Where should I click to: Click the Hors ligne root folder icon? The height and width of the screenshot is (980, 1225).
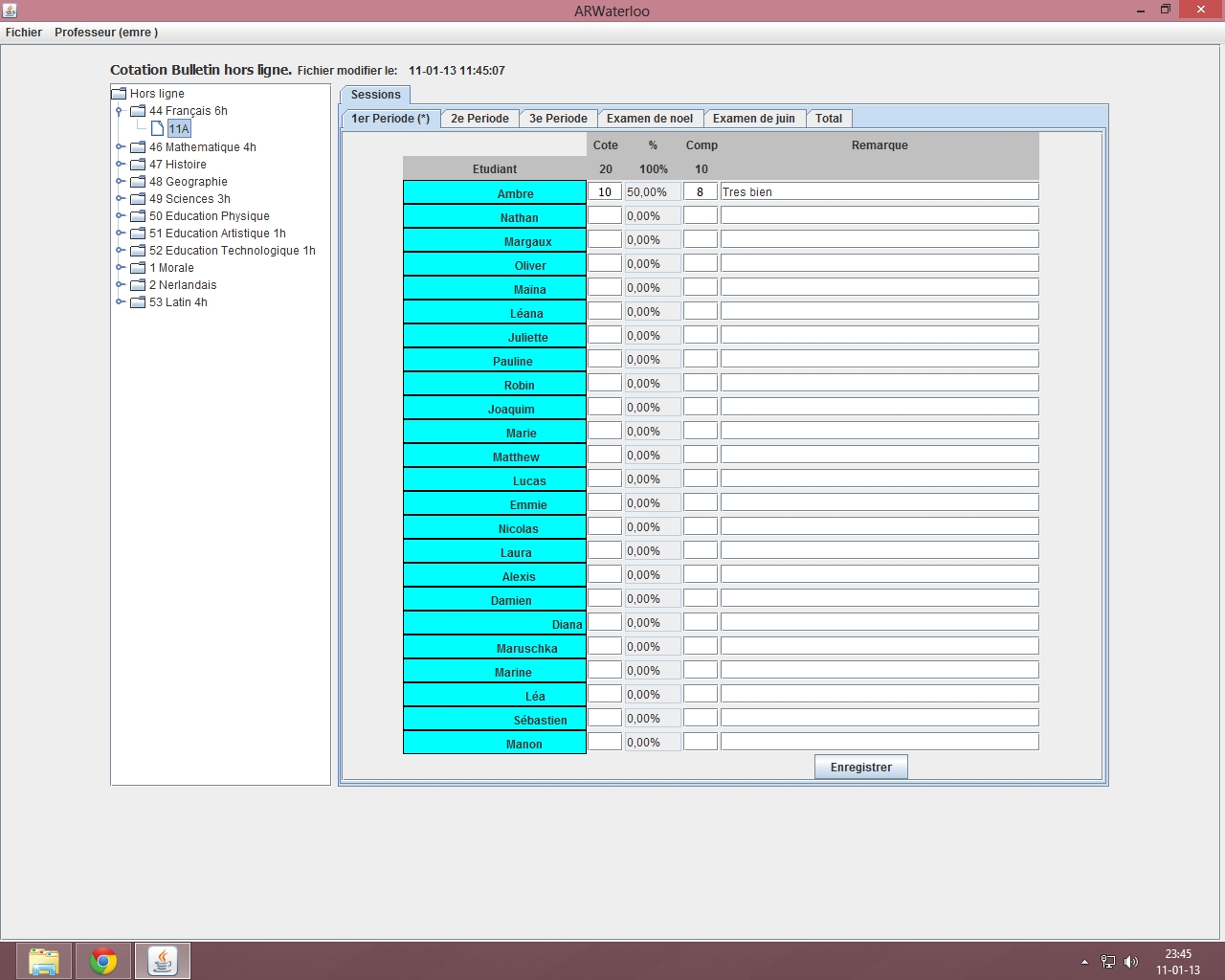(119, 94)
